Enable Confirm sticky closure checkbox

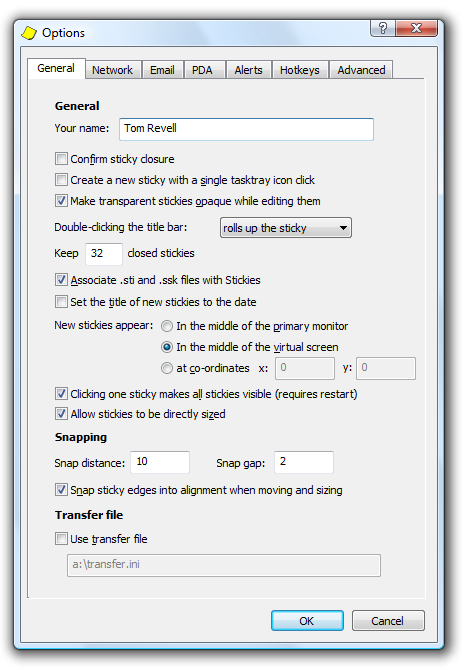pos(61,159)
